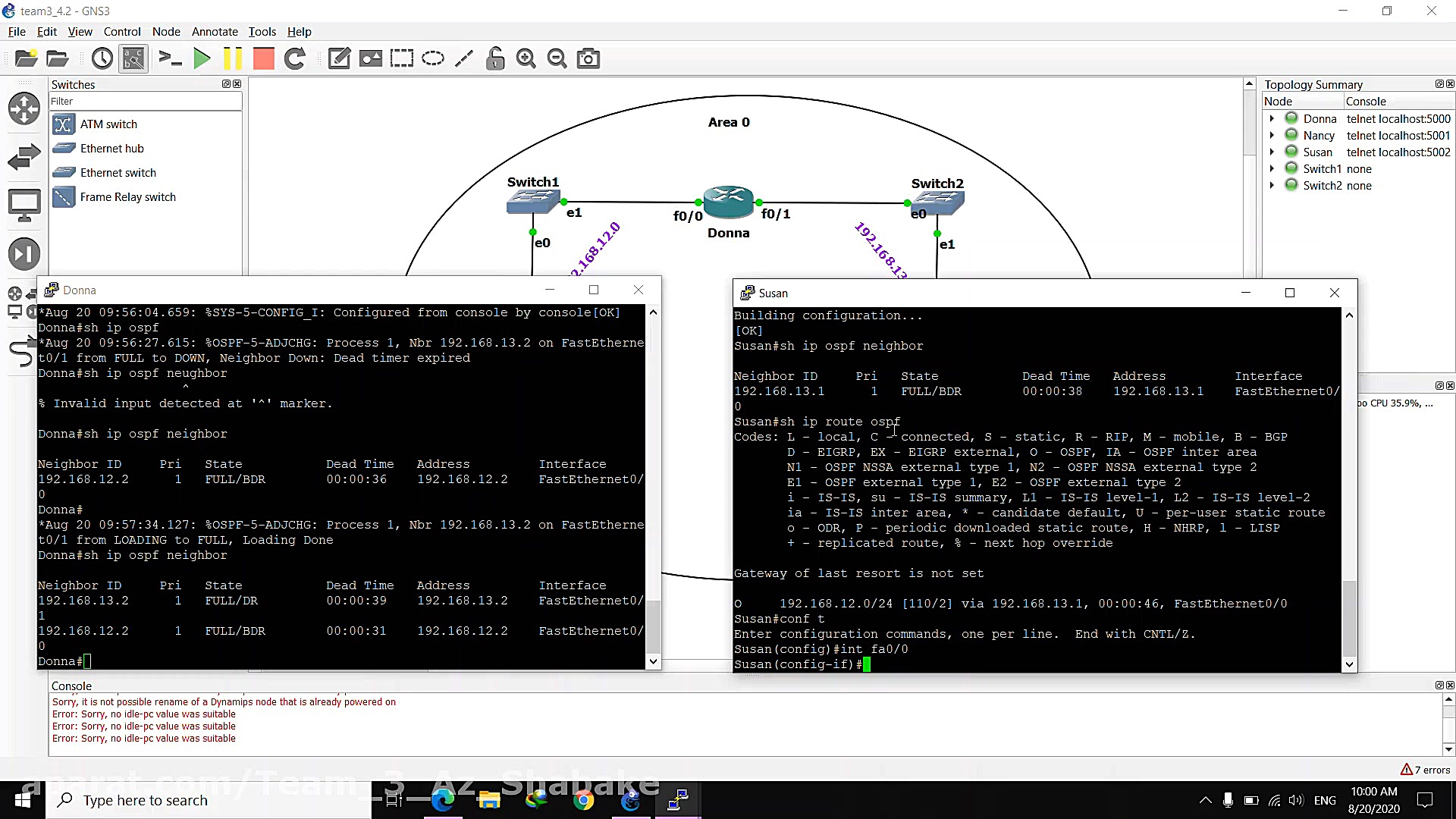Toggle the Browse switches device category
The width and height of the screenshot is (1456, 819).
(x=24, y=157)
